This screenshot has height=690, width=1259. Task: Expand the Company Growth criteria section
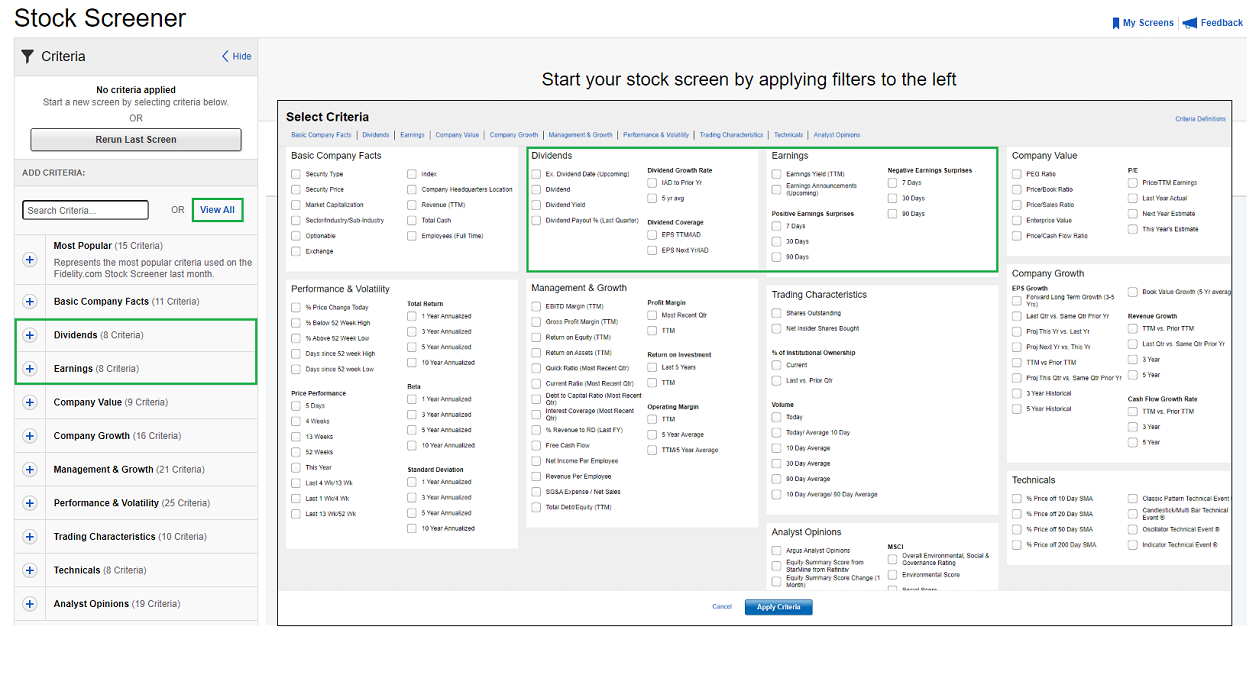pyautogui.click(x=30, y=436)
